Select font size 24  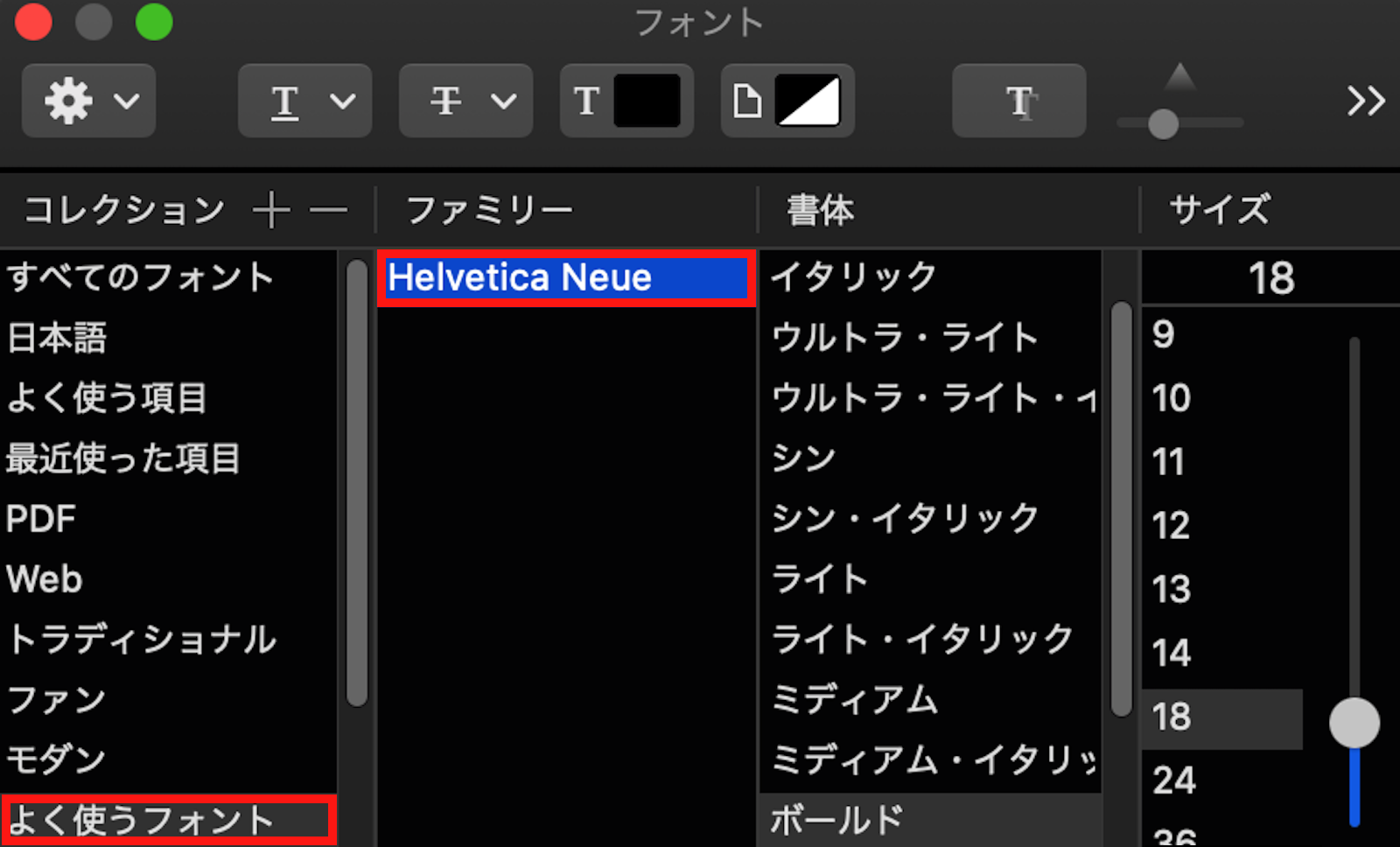(1222, 780)
